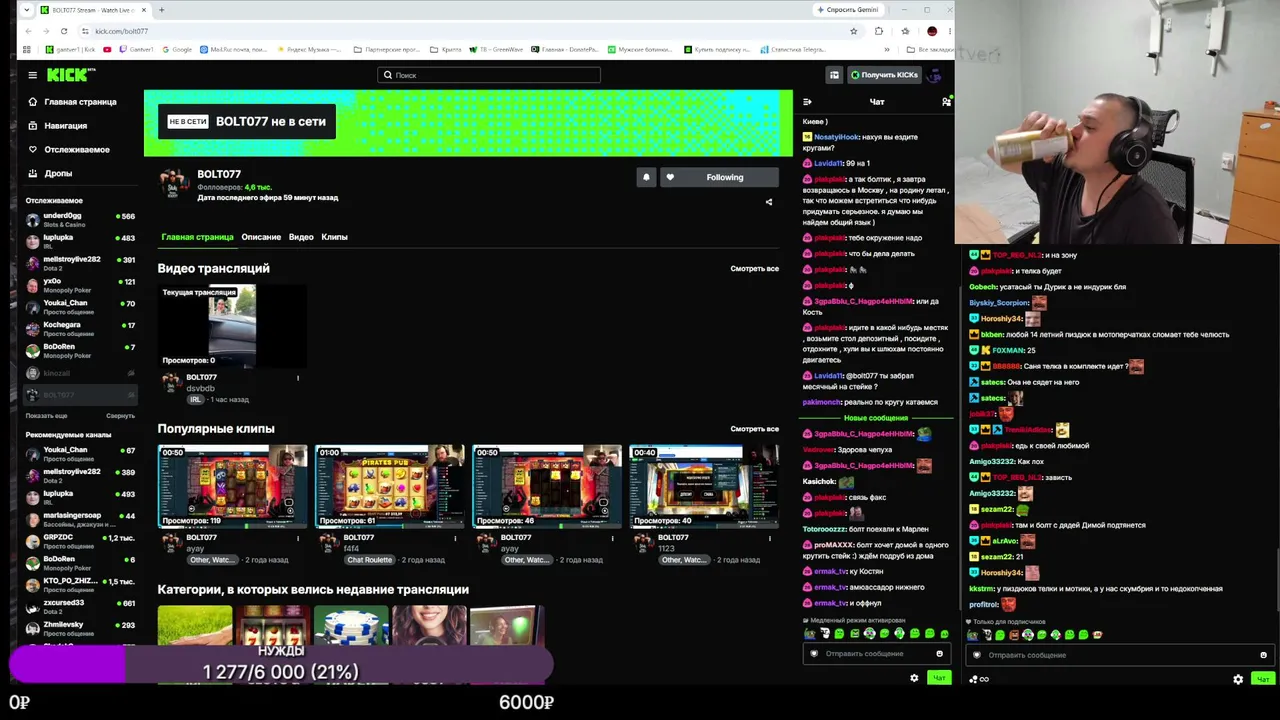Click Свернуть to collapse followed list

coord(120,416)
